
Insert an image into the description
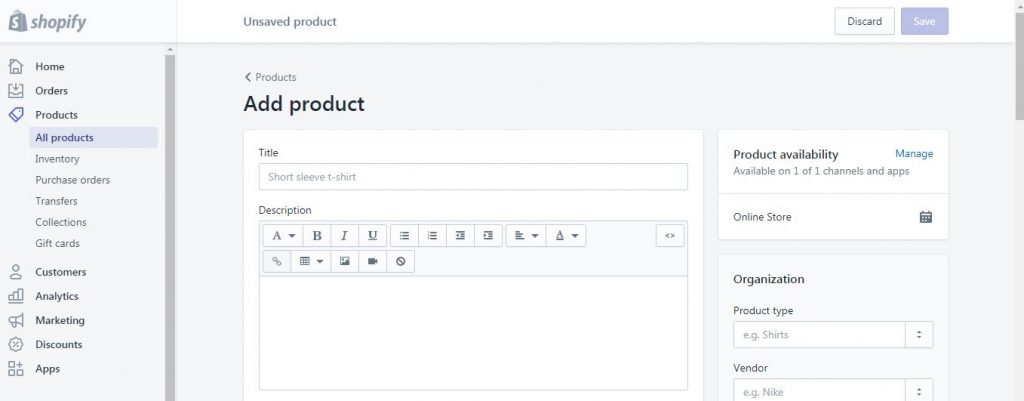[345, 261]
